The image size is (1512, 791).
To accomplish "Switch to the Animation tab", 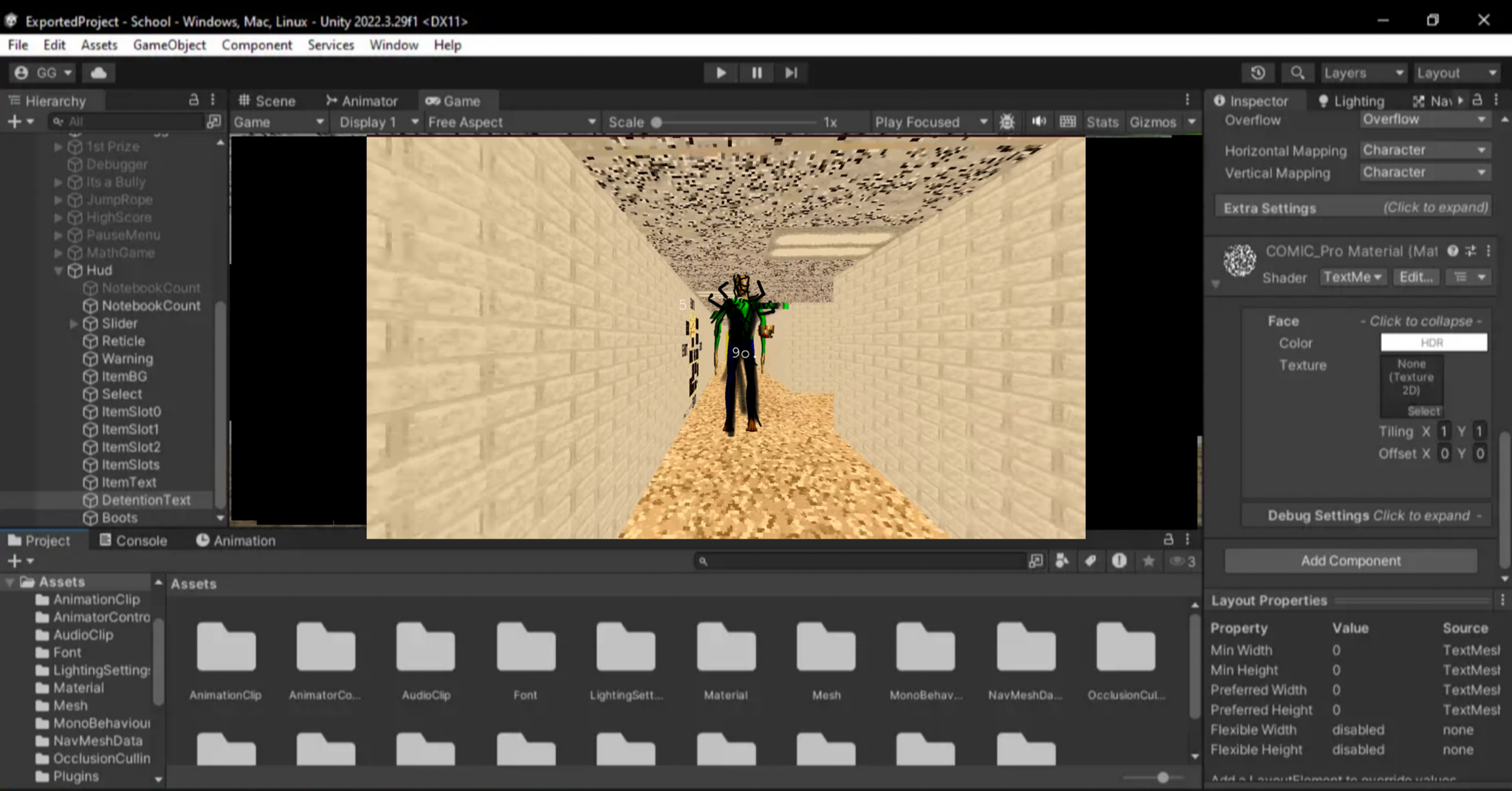I will [236, 541].
